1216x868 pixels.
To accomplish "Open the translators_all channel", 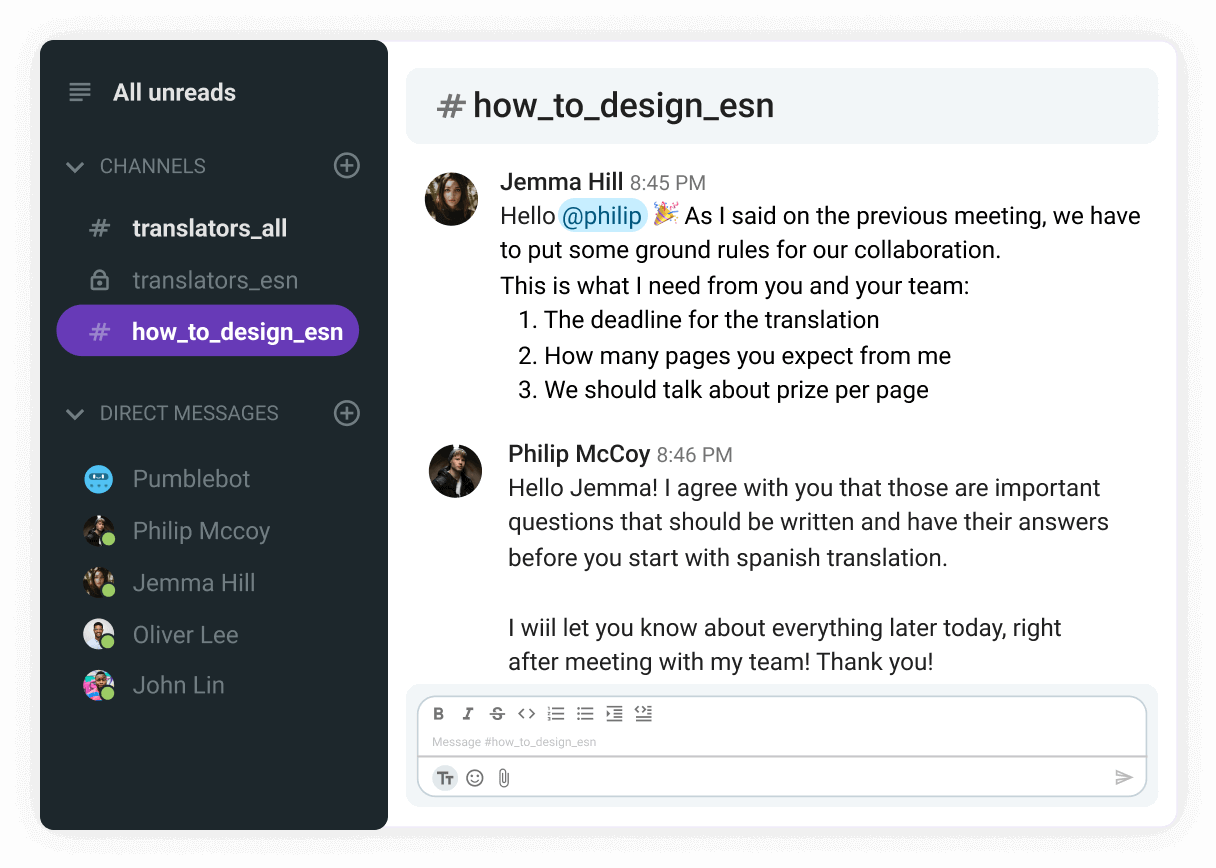I will [x=209, y=228].
